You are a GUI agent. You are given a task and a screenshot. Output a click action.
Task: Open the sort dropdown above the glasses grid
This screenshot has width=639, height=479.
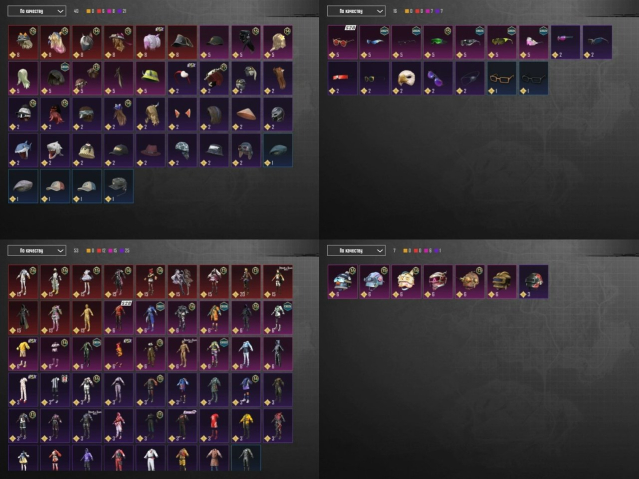356,11
